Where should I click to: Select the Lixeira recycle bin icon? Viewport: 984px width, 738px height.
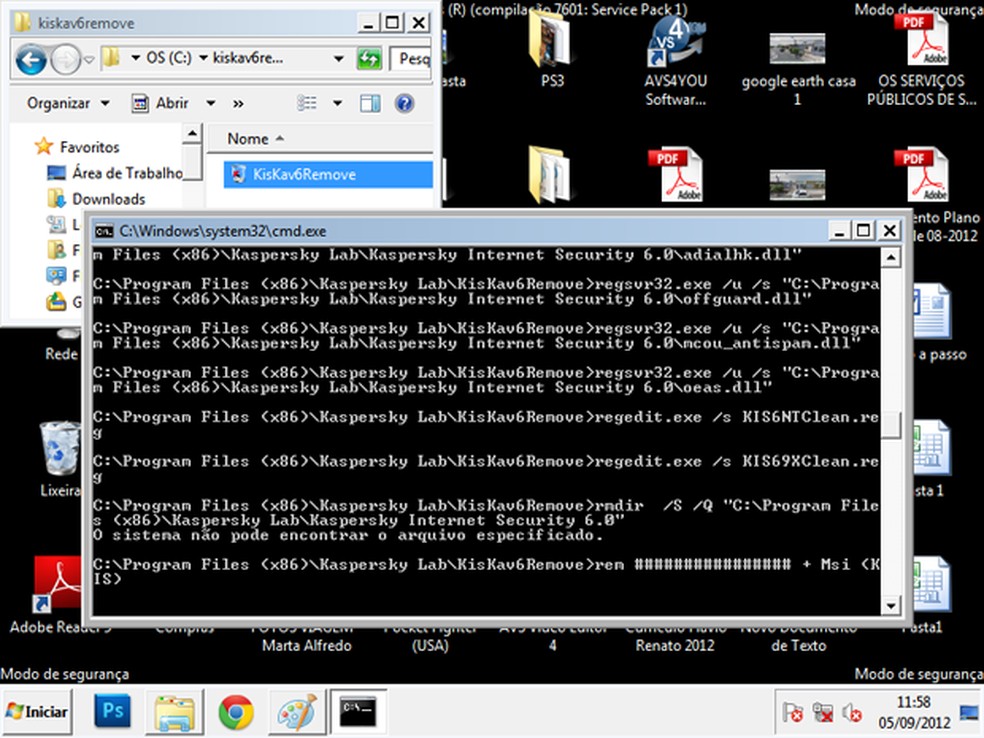(x=60, y=459)
